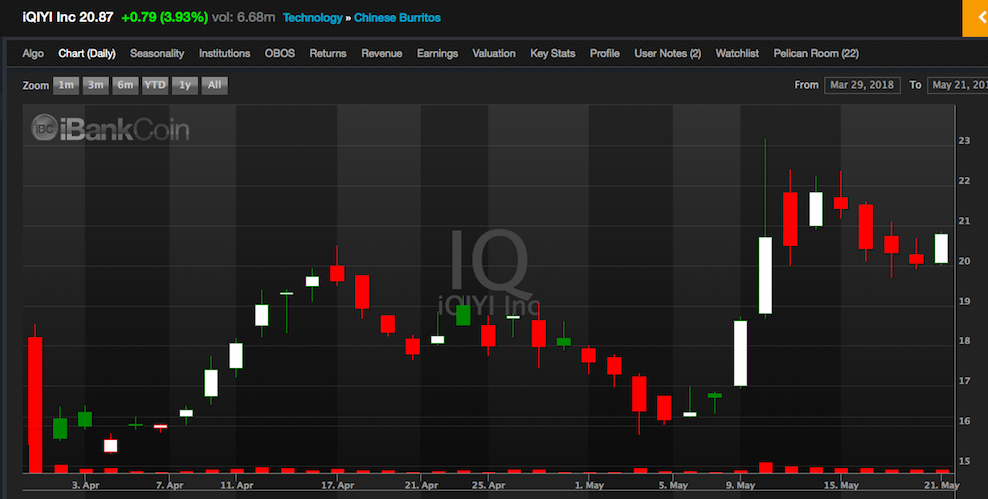Open the Profile tab
This screenshot has width=988, height=499.
604,54
